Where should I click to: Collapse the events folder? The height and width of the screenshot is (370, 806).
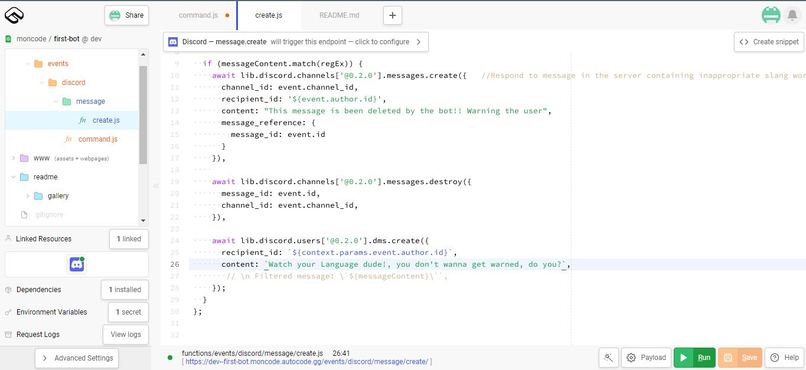[x=27, y=64]
